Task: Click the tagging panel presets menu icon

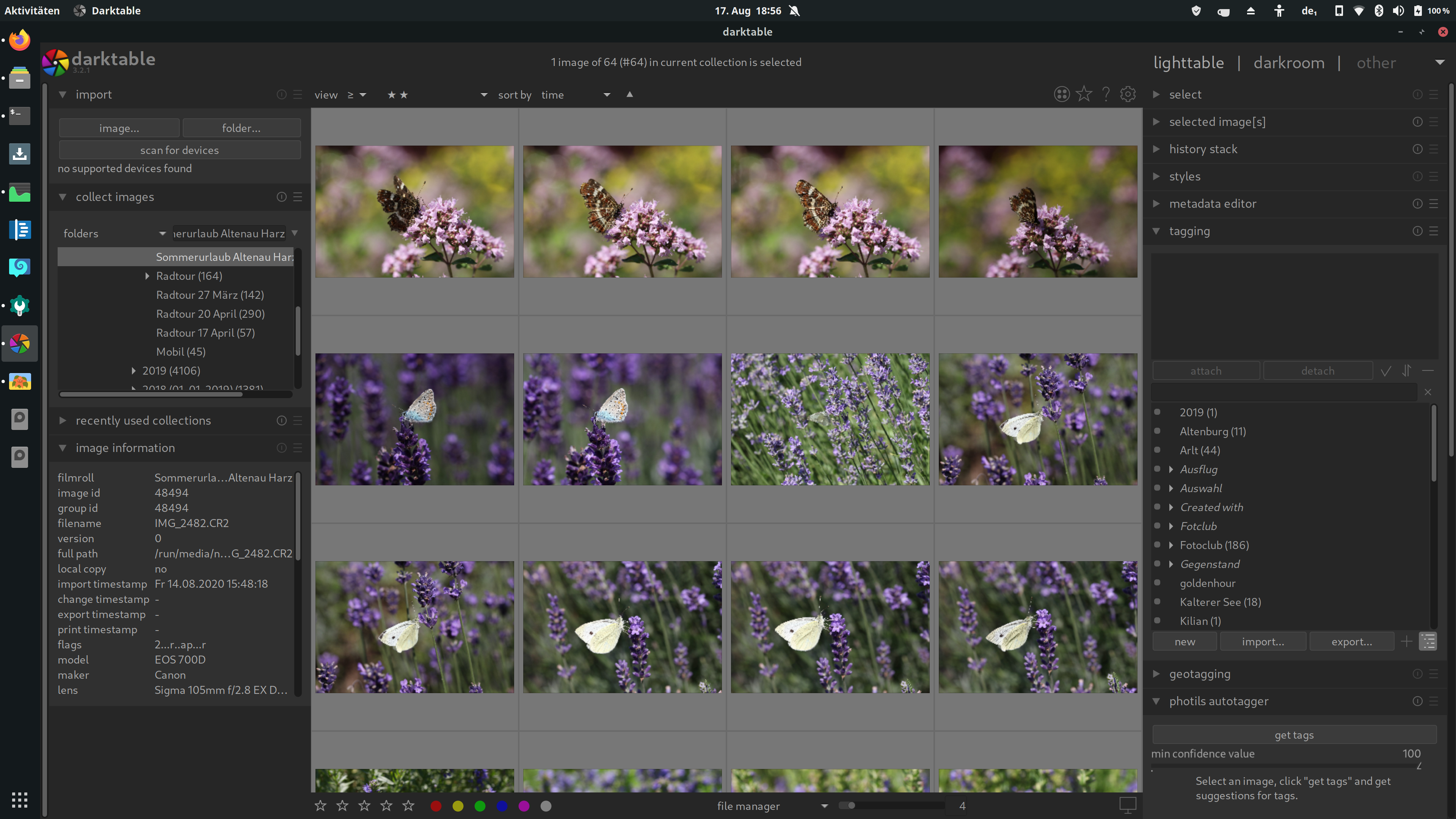Action: pyautogui.click(x=1433, y=231)
